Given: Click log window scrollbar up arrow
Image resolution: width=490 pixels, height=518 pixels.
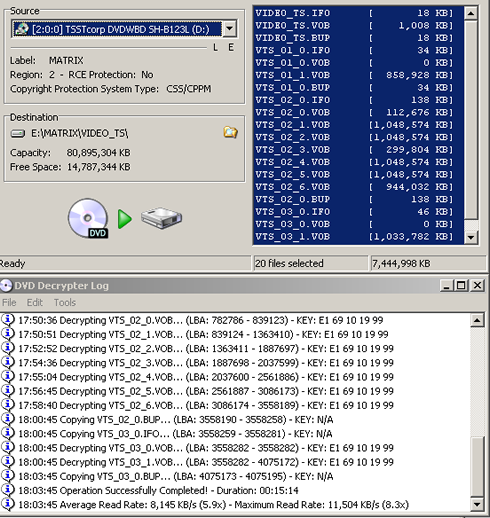Looking at the screenshot, I should (x=477, y=320).
